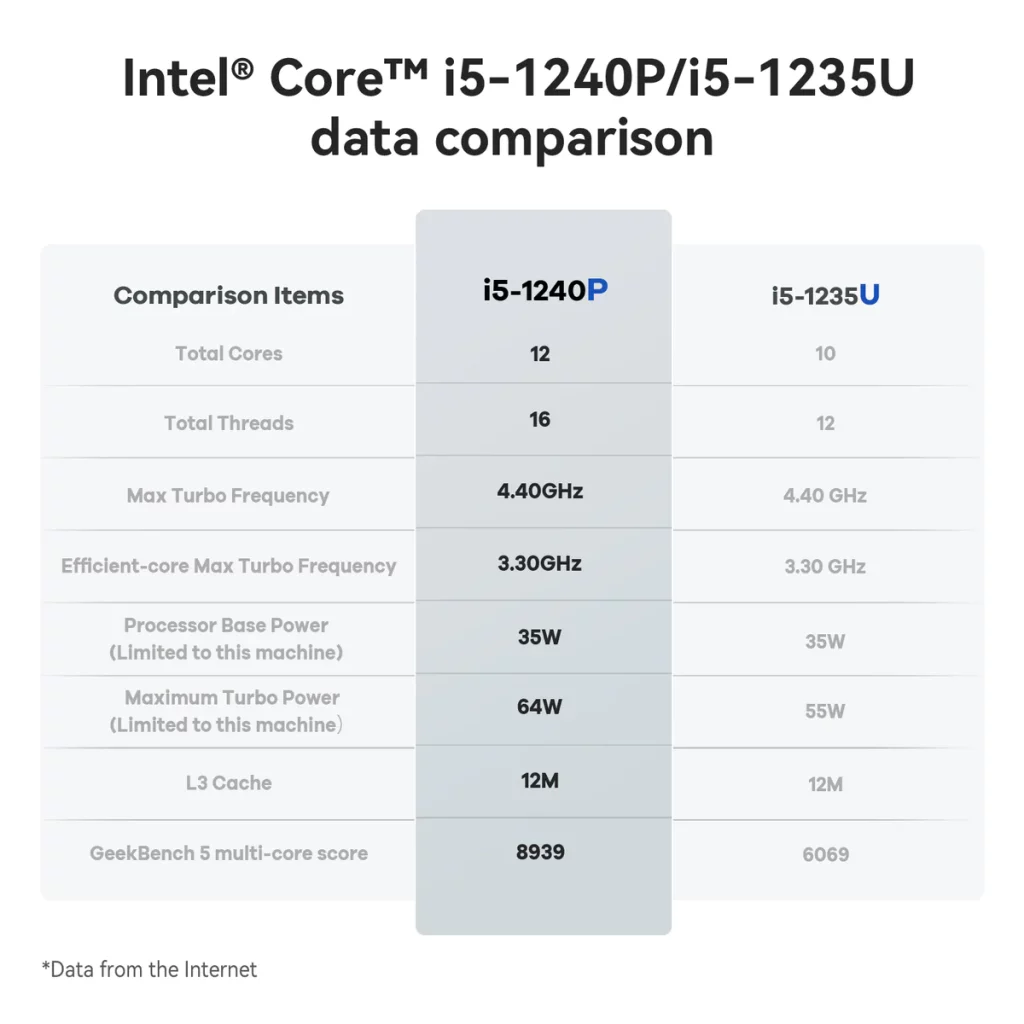Click the 4.40GHz value for i5-1240P

[540, 490]
